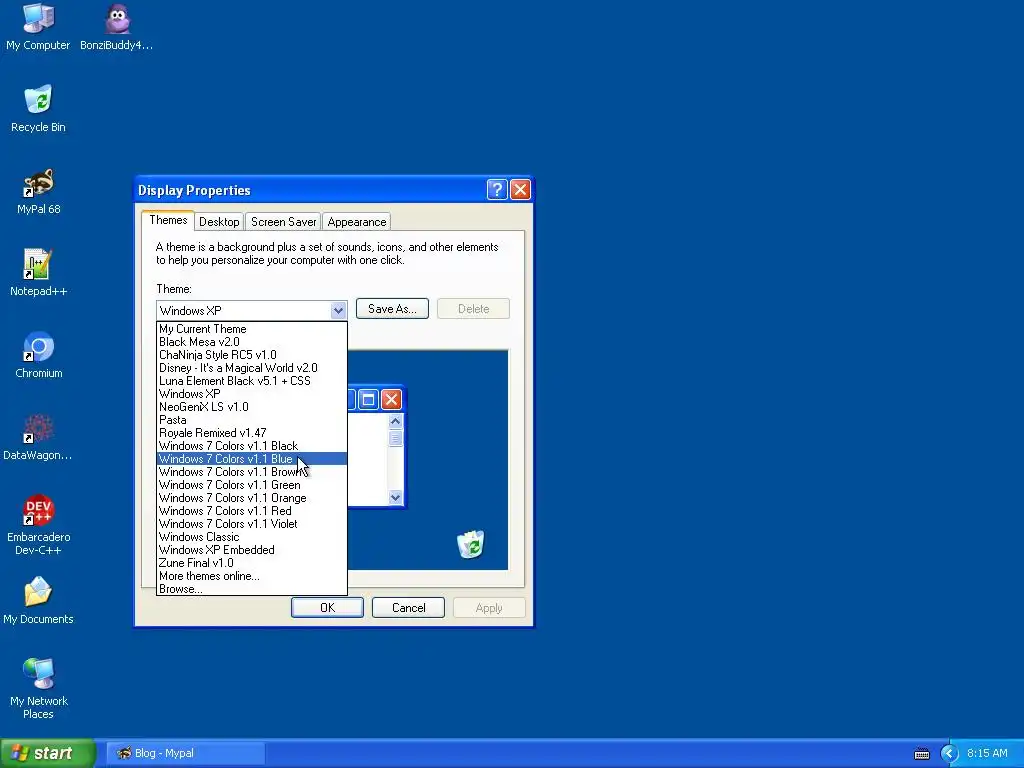Select the Recycle Bin desktop icon
Viewport: 1024px width, 768px height.
pyautogui.click(x=38, y=109)
